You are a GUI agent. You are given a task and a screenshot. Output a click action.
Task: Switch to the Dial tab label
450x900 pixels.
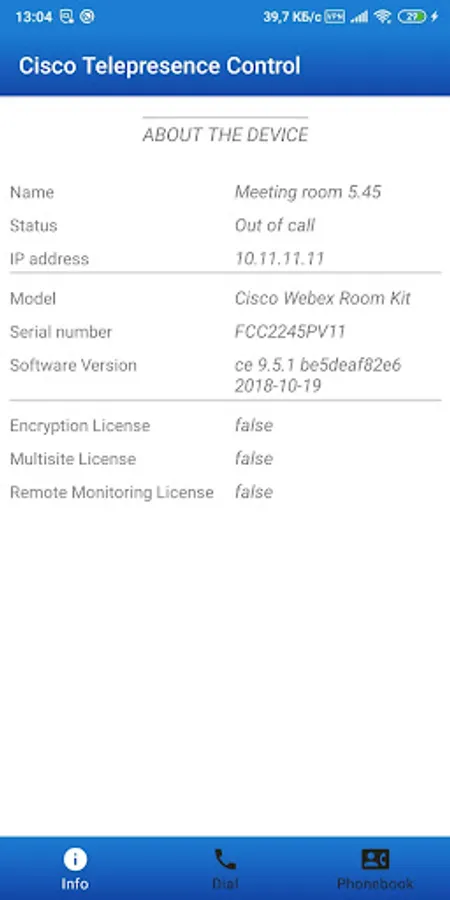225,883
